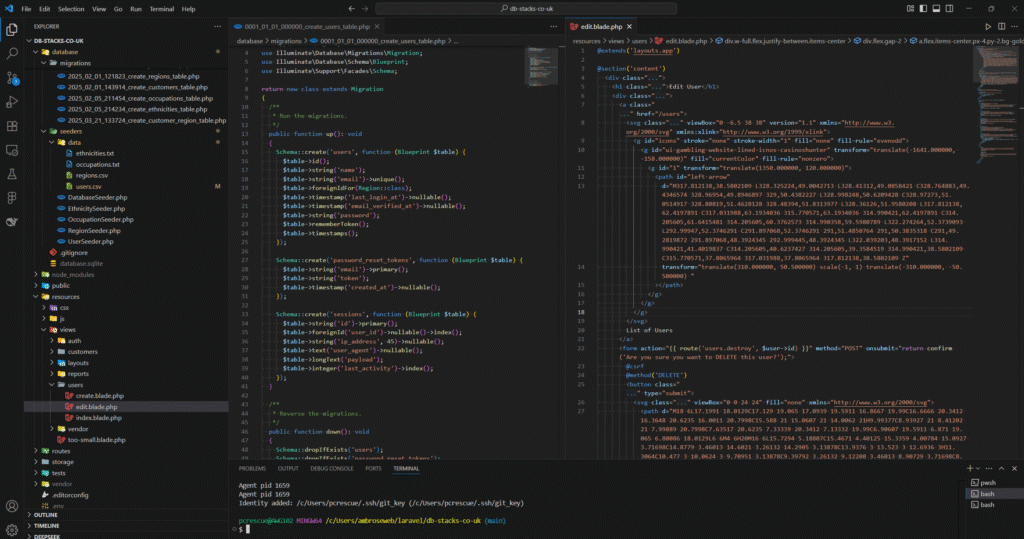Open users.csv in the data folder

[88, 186]
